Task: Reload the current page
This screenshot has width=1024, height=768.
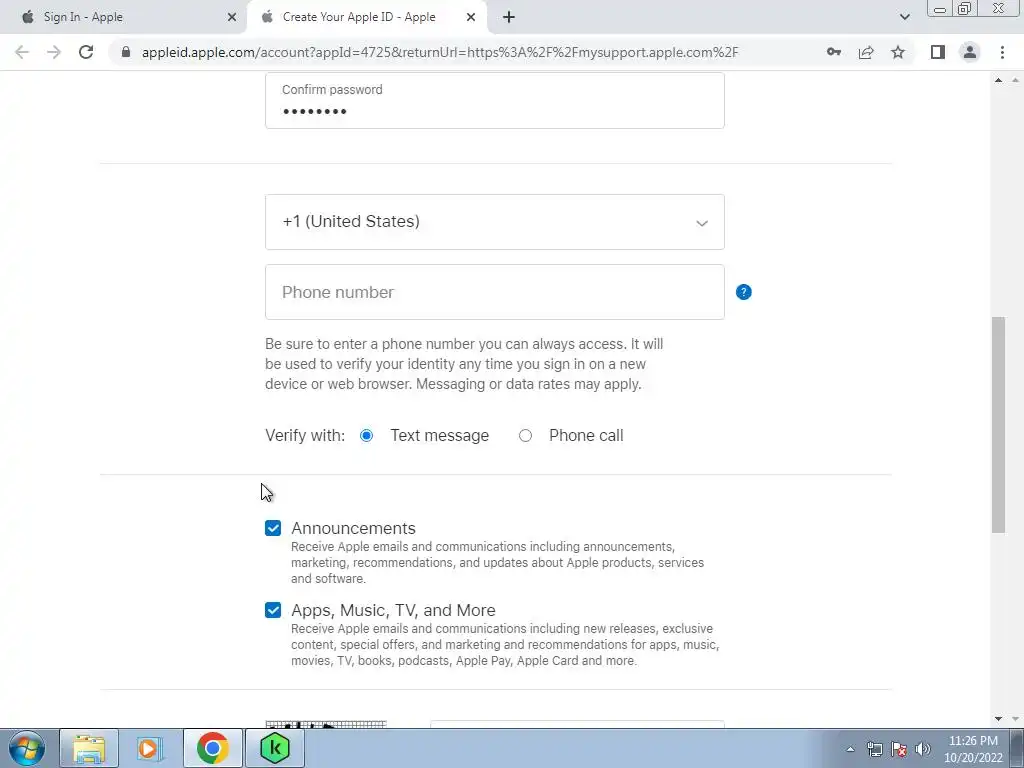Action: pos(86,52)
